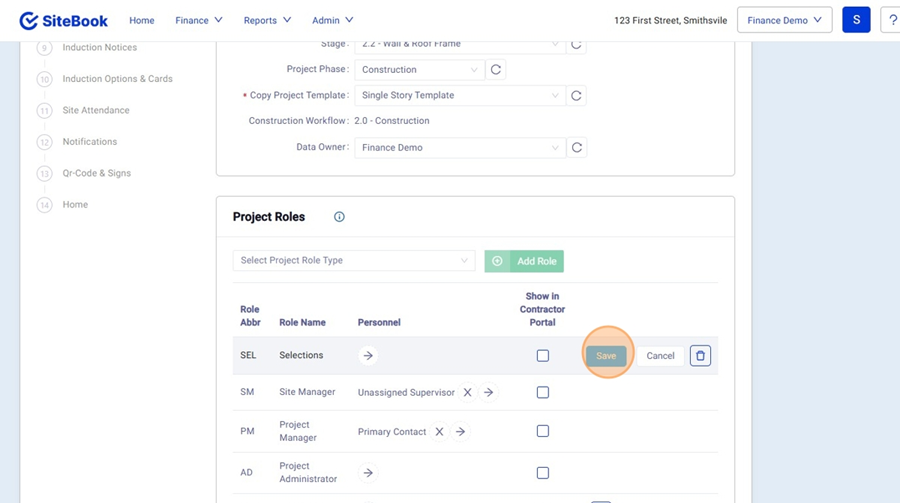The width and height of the screenshot is (900, 503).
Task: Open the Admin menu
Action: coord(332,20)
